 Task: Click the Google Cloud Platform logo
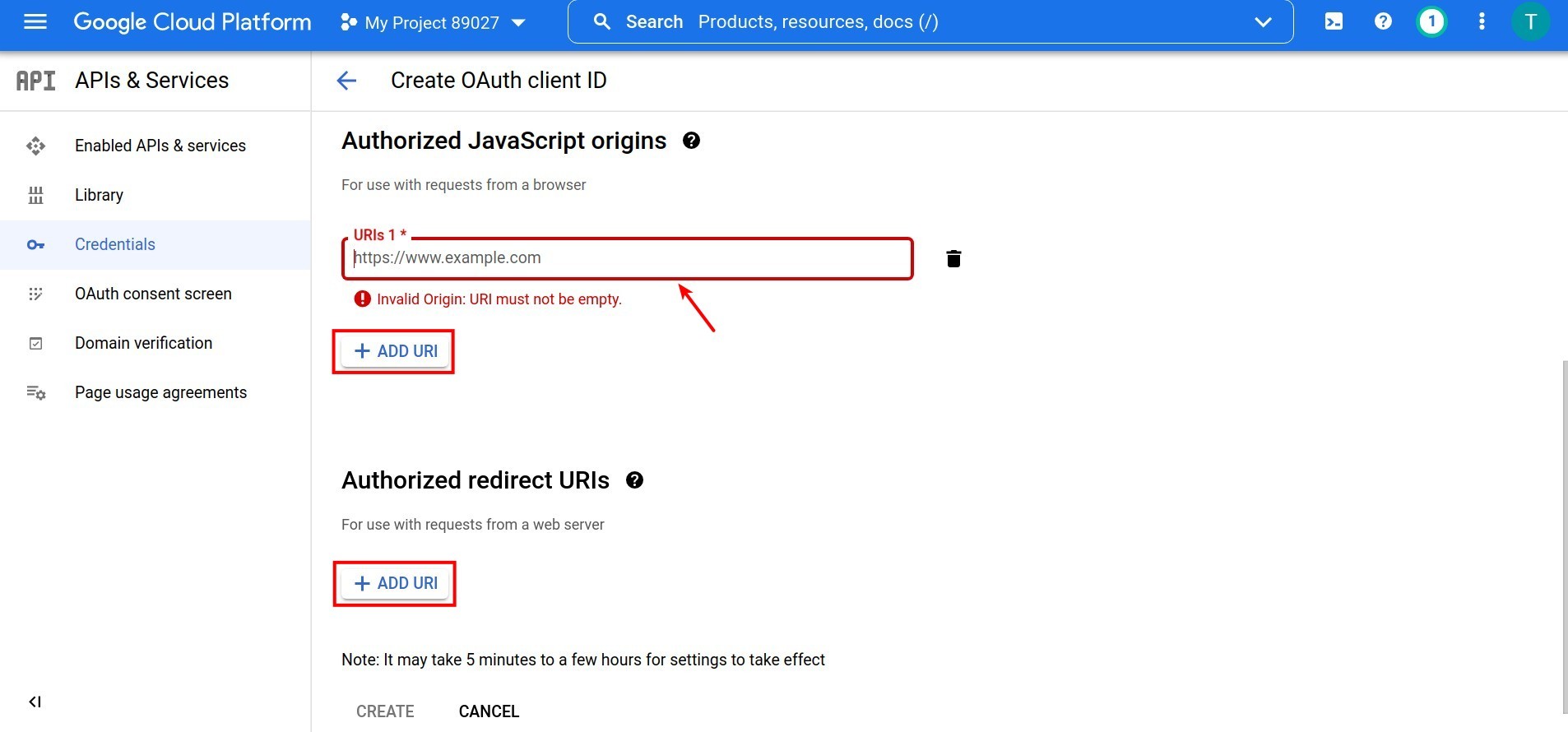pos(193,22)
